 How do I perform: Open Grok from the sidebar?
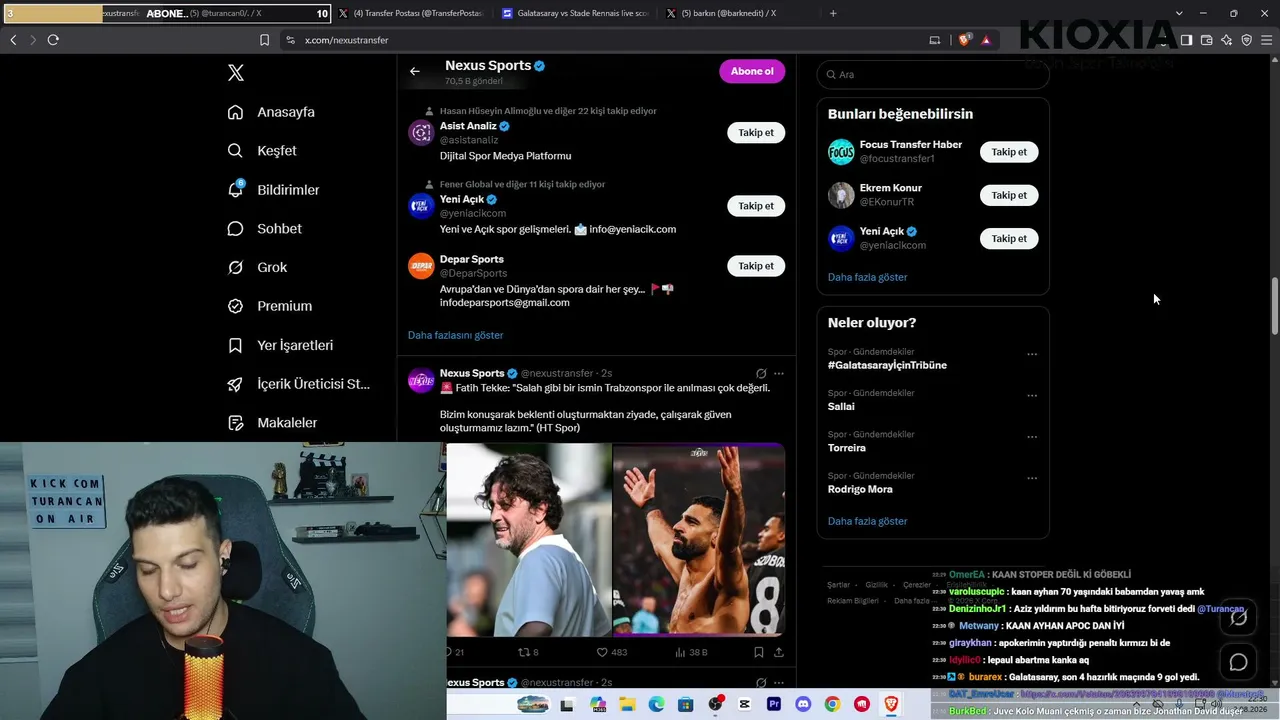coord(258,267)
